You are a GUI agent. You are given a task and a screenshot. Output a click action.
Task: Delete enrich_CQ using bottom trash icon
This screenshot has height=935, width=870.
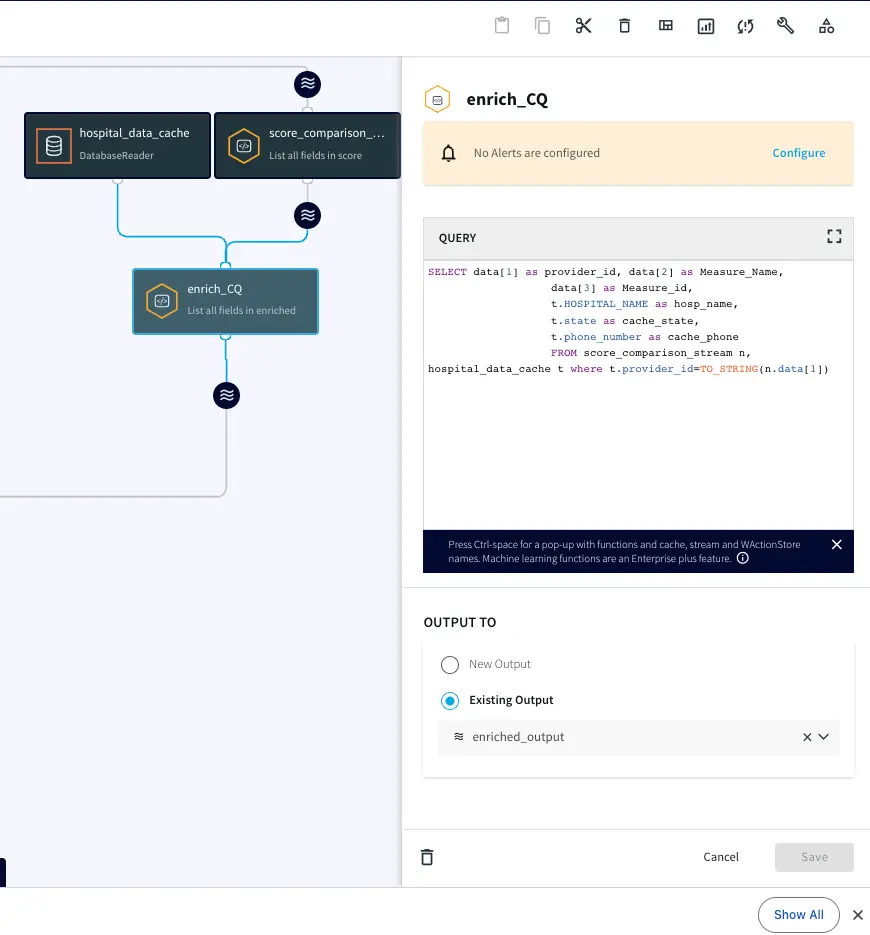coord(427,857)
